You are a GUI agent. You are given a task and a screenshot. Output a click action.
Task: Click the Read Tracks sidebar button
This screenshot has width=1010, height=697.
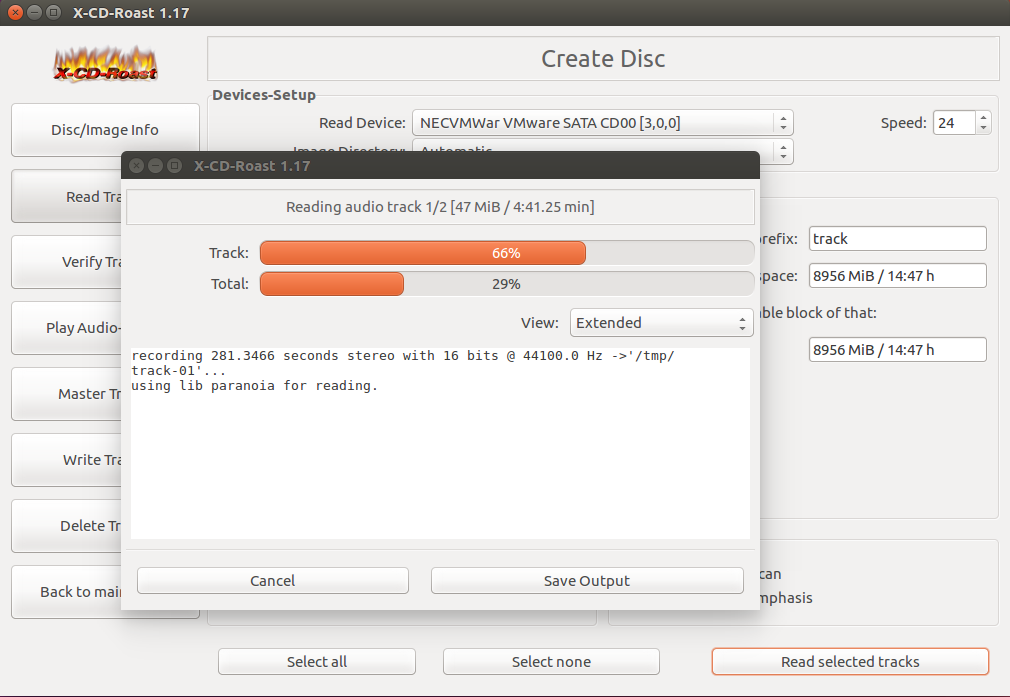66,196
